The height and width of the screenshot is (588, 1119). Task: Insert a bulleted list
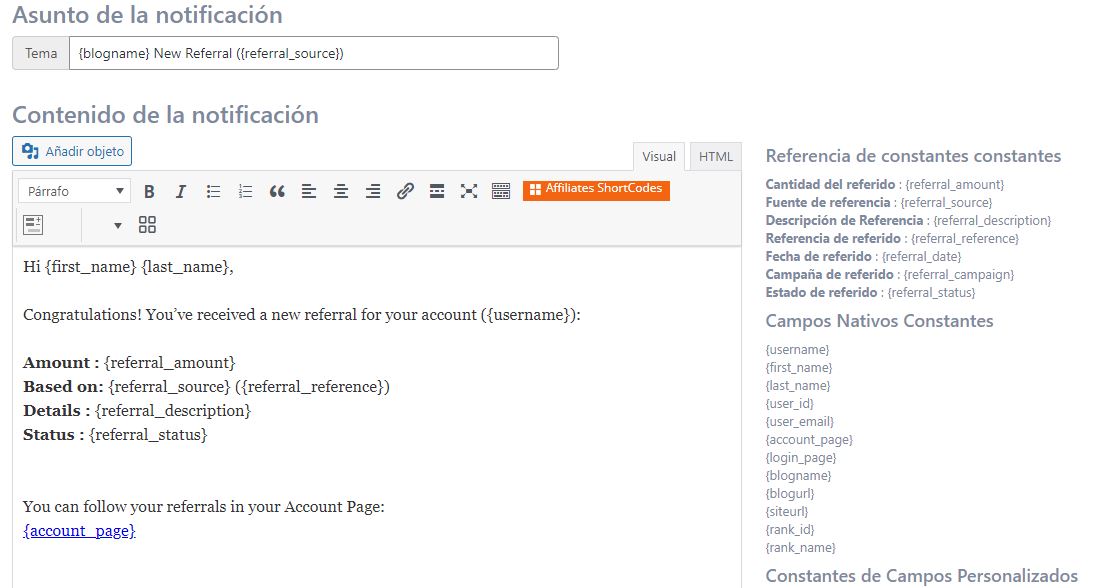click(x=213, y=191)
